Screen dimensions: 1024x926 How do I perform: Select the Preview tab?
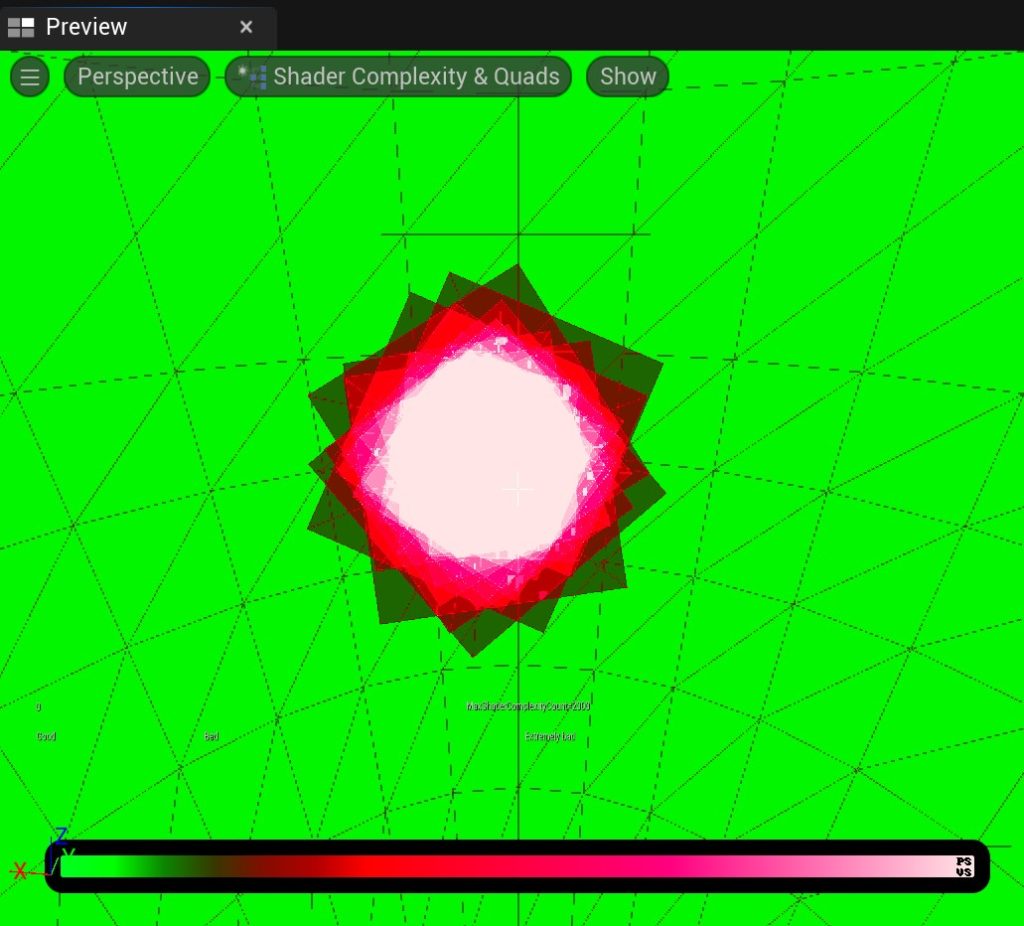[87, 27]
